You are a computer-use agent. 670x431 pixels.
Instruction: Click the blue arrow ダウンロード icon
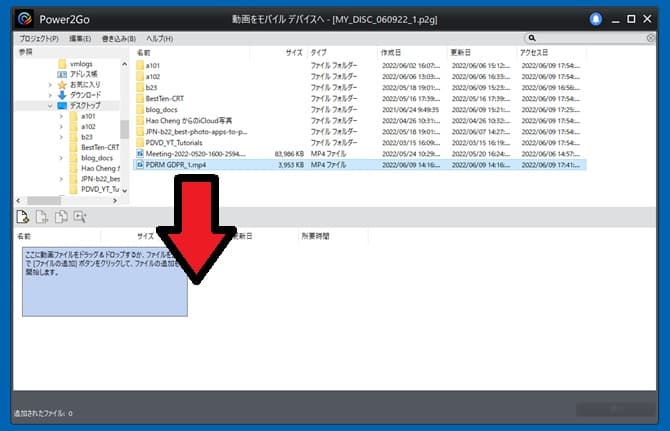point(62,95)
